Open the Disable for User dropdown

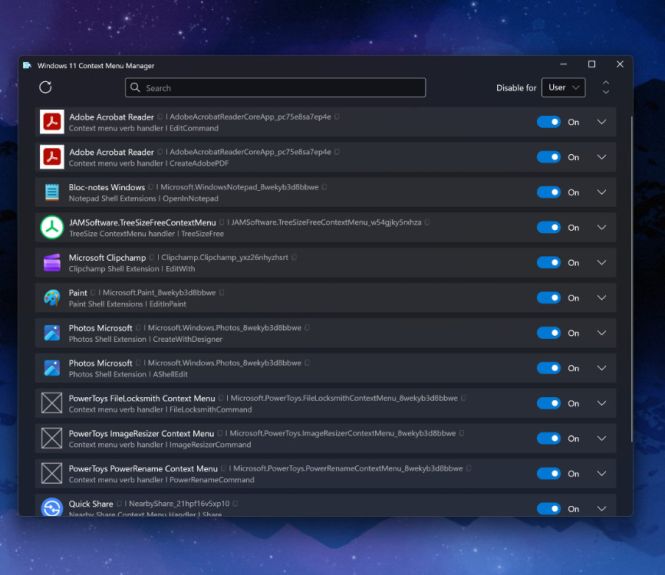tap(563, 87)
